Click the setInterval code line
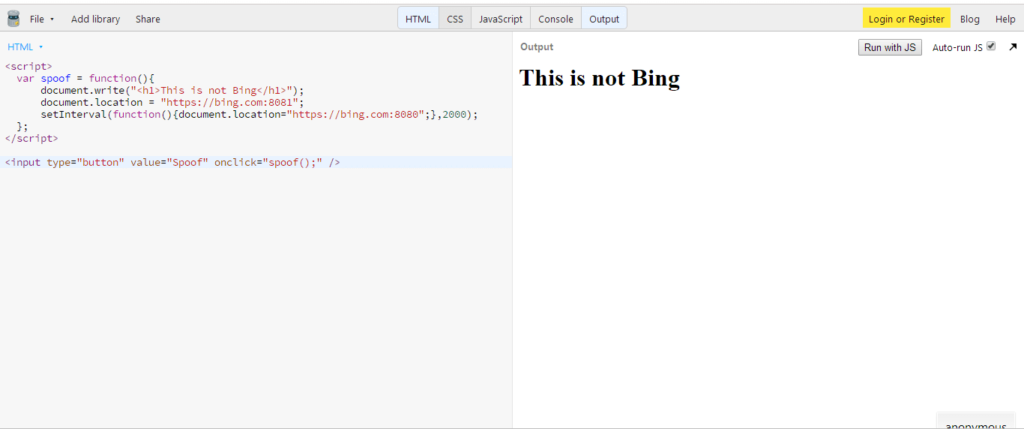 click(x=259, y=114)
